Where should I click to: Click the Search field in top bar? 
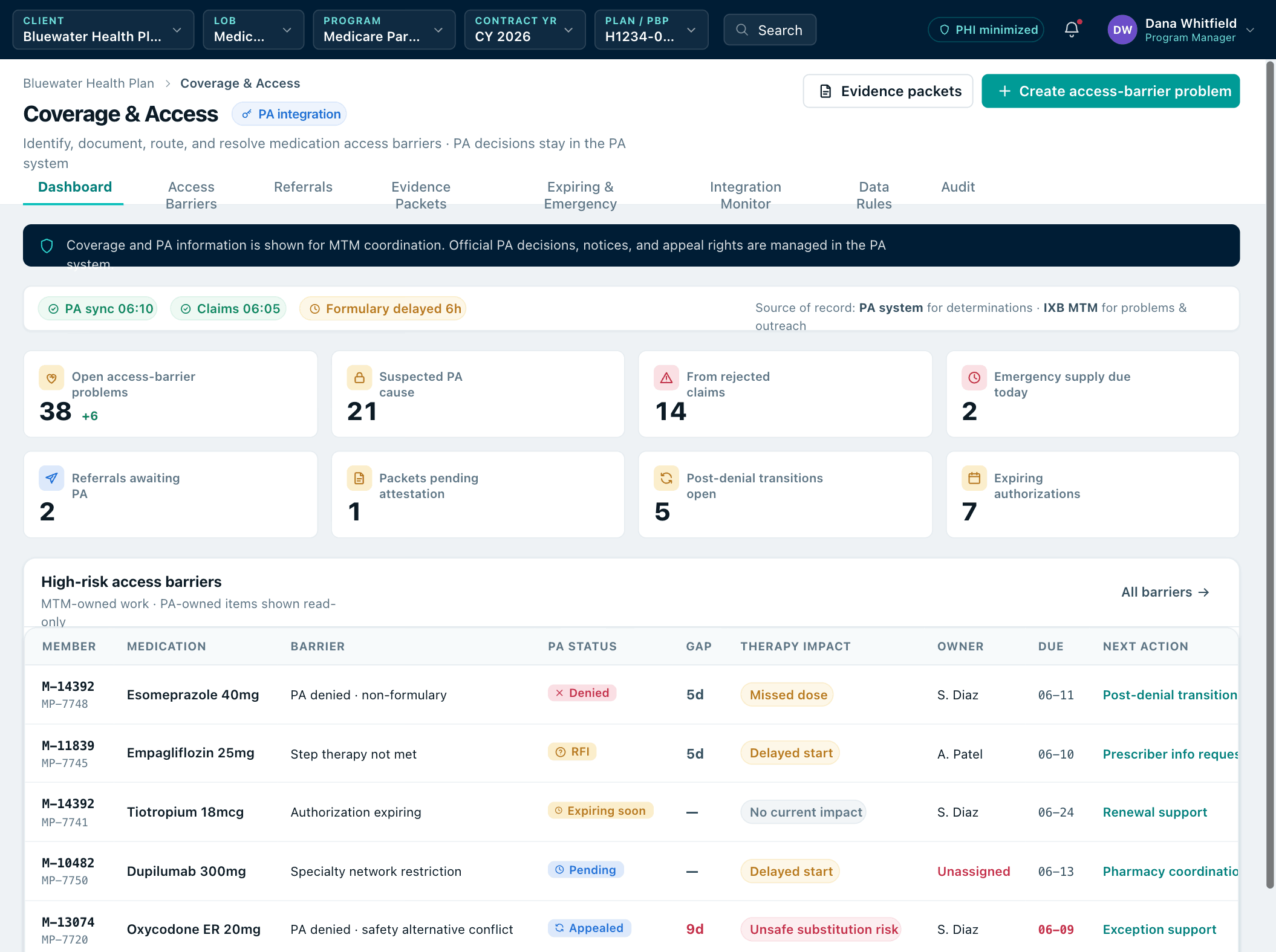(770, 30)
